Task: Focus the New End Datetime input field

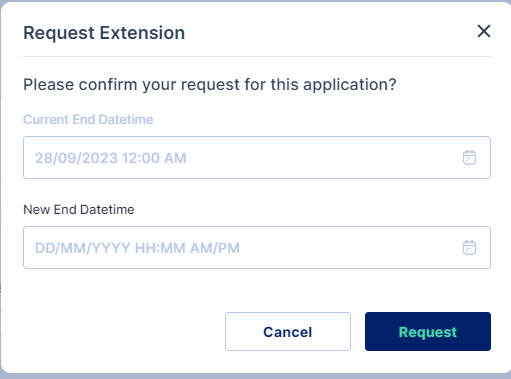Action: pos(257,247)
